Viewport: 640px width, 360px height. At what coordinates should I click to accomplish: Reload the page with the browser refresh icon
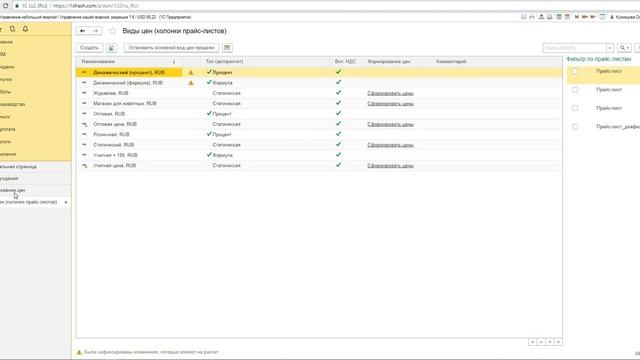pos(5,6)
